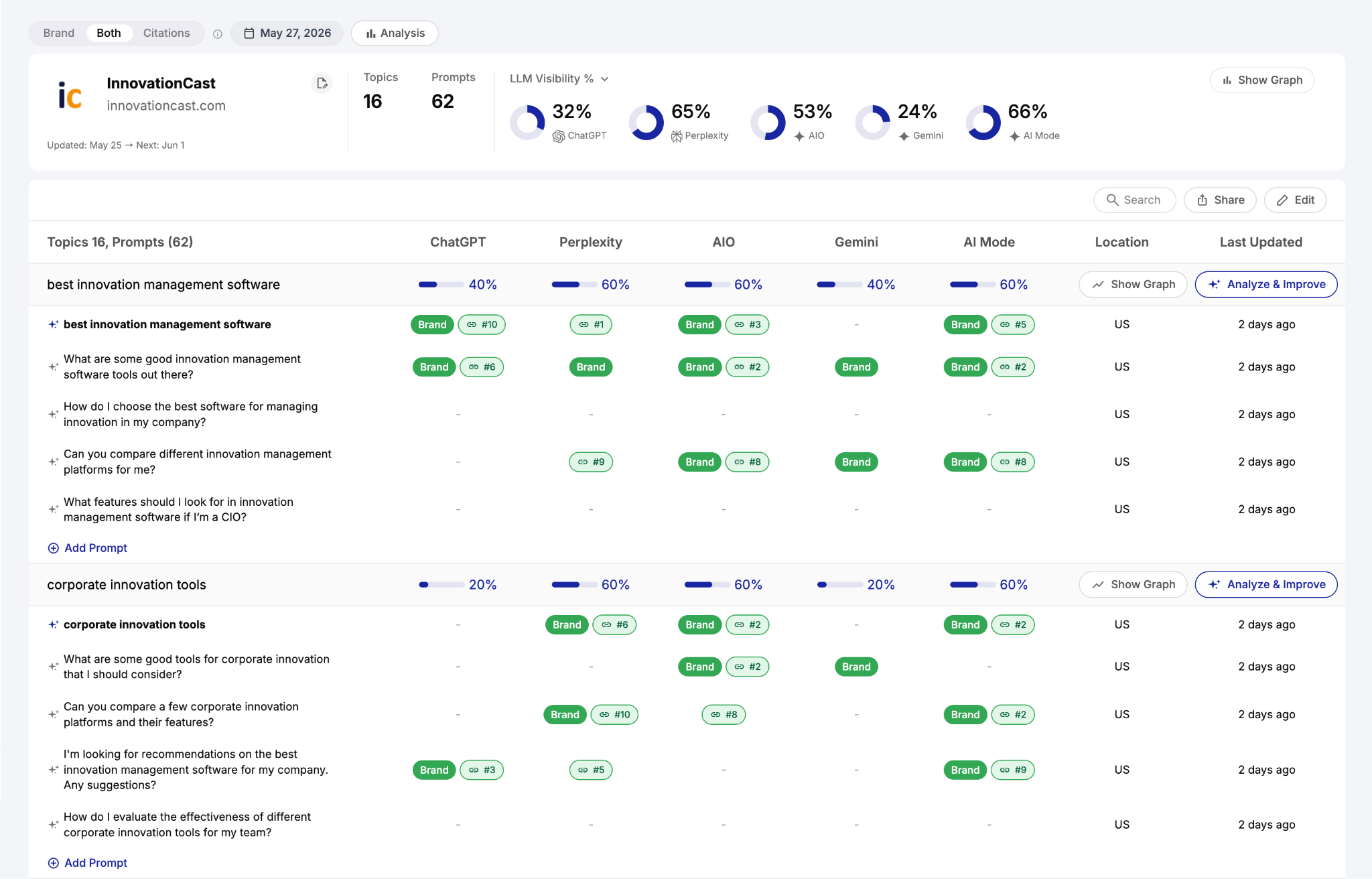Image resolution: width=1372 pixels, height=879 pixels.
Task: Click sparkle icon beside 'What are some good tools for corporate' prompt
Action: tap(53, 667)
